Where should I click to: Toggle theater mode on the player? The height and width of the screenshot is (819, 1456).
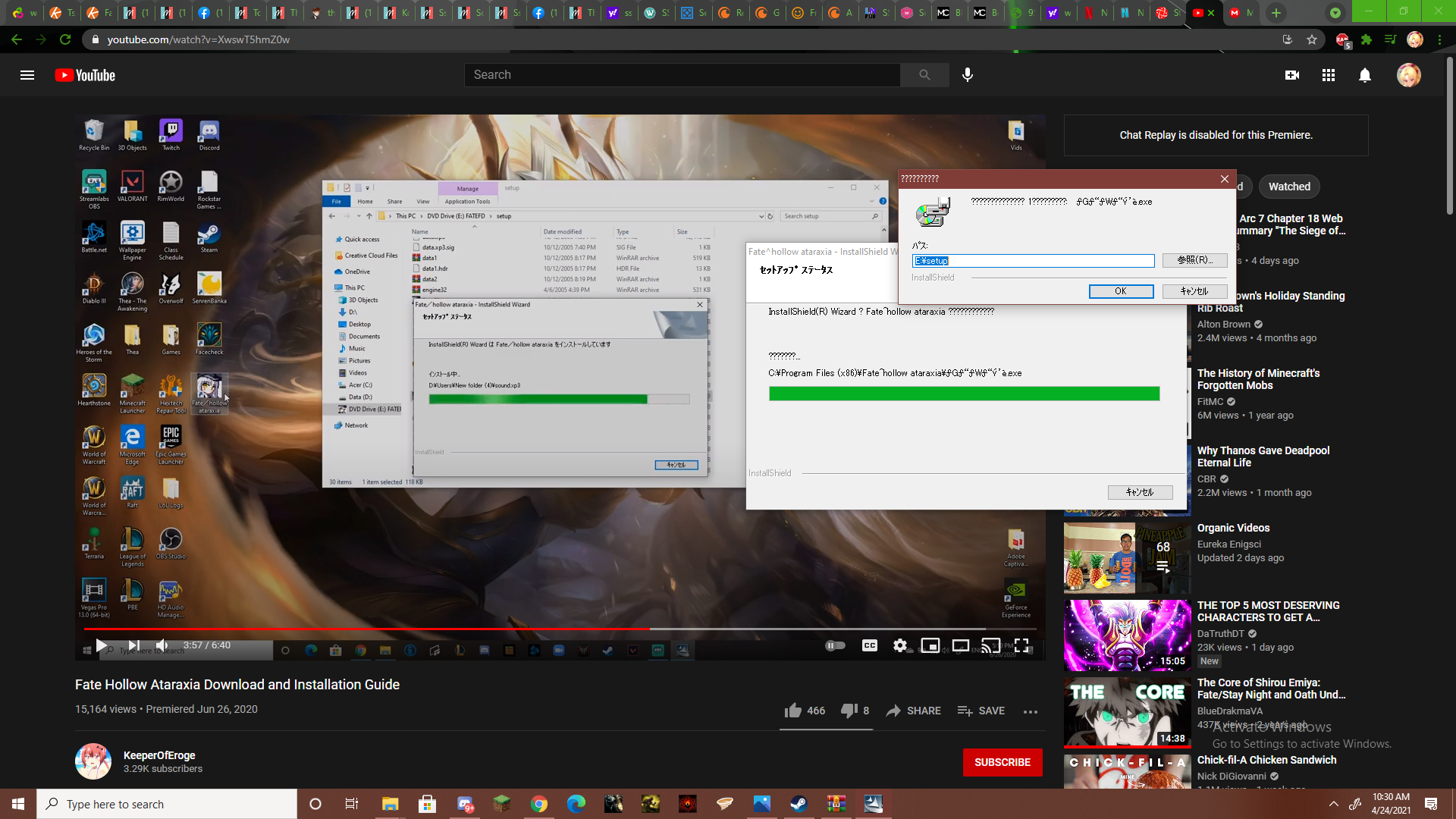[x=961, y=645]
